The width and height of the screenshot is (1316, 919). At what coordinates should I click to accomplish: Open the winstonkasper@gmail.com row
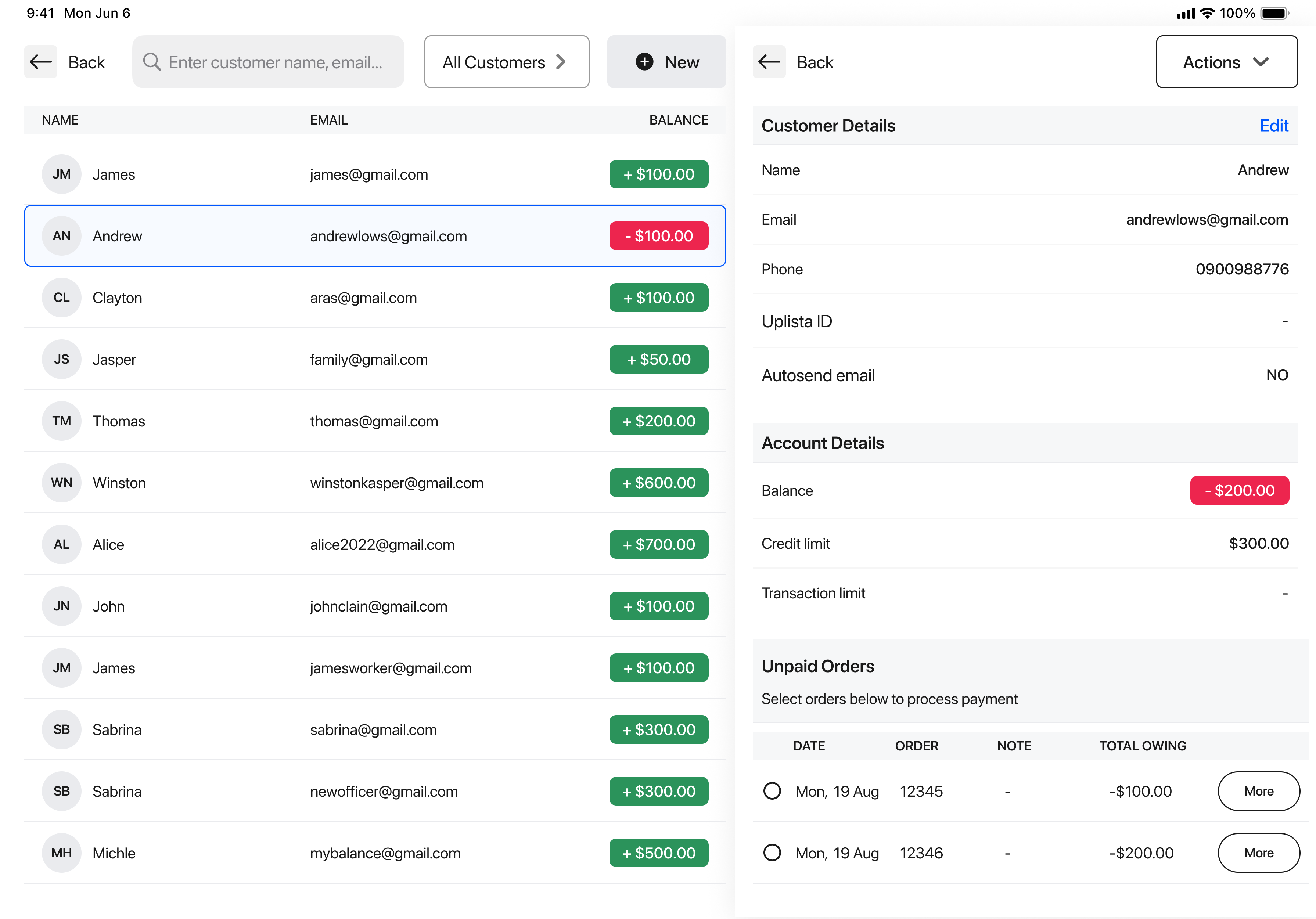[375, 483]
